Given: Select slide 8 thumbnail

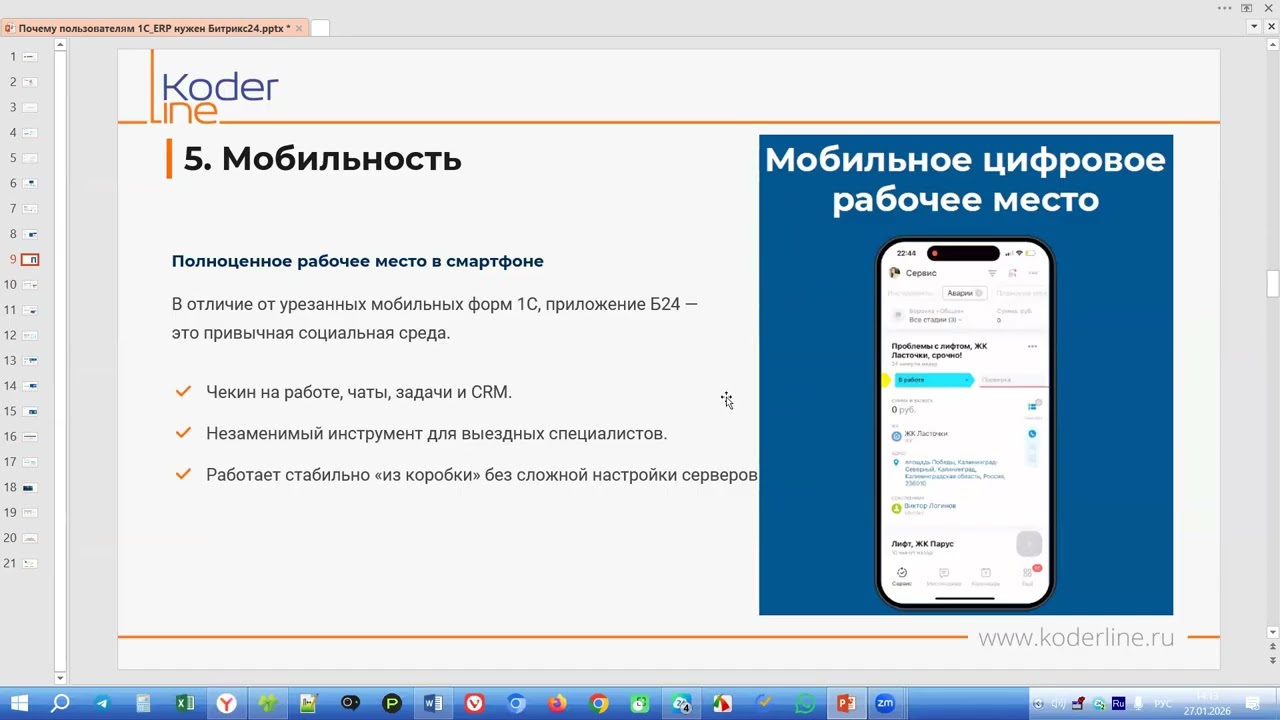Looking at the screenshot, I should coord(30,234).
